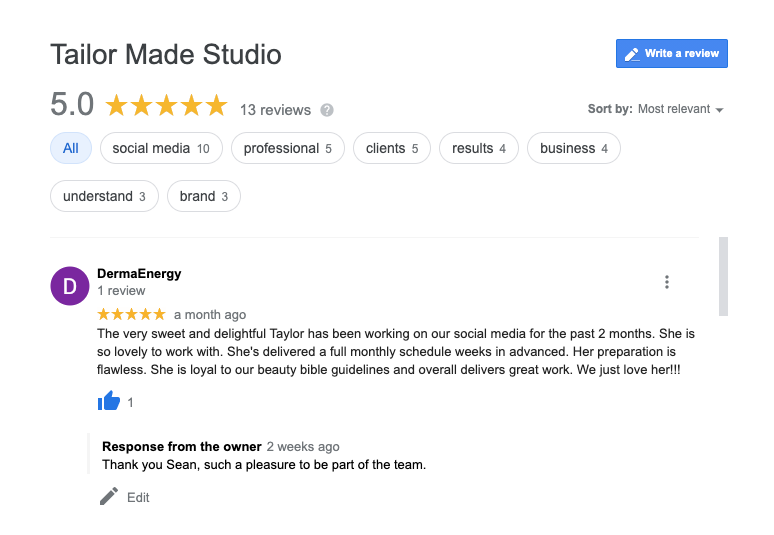Click the five-star review rating
This screenshot has height=535, width=774.
tap(131, 314)
